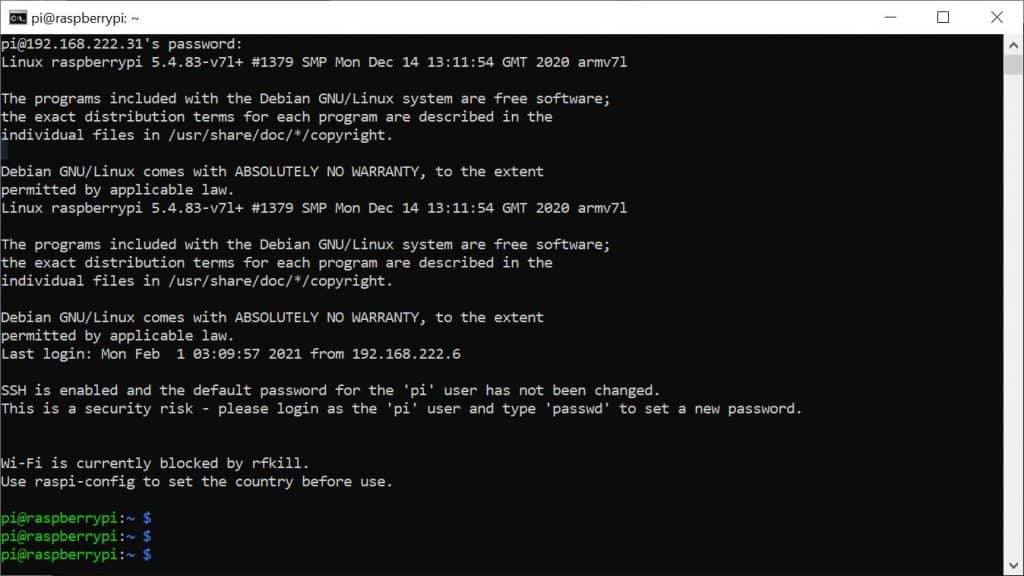Click the 'Use raspi-config to set the country' line
The height and width of the screenshot is (576, 1024).
[197, 481]
